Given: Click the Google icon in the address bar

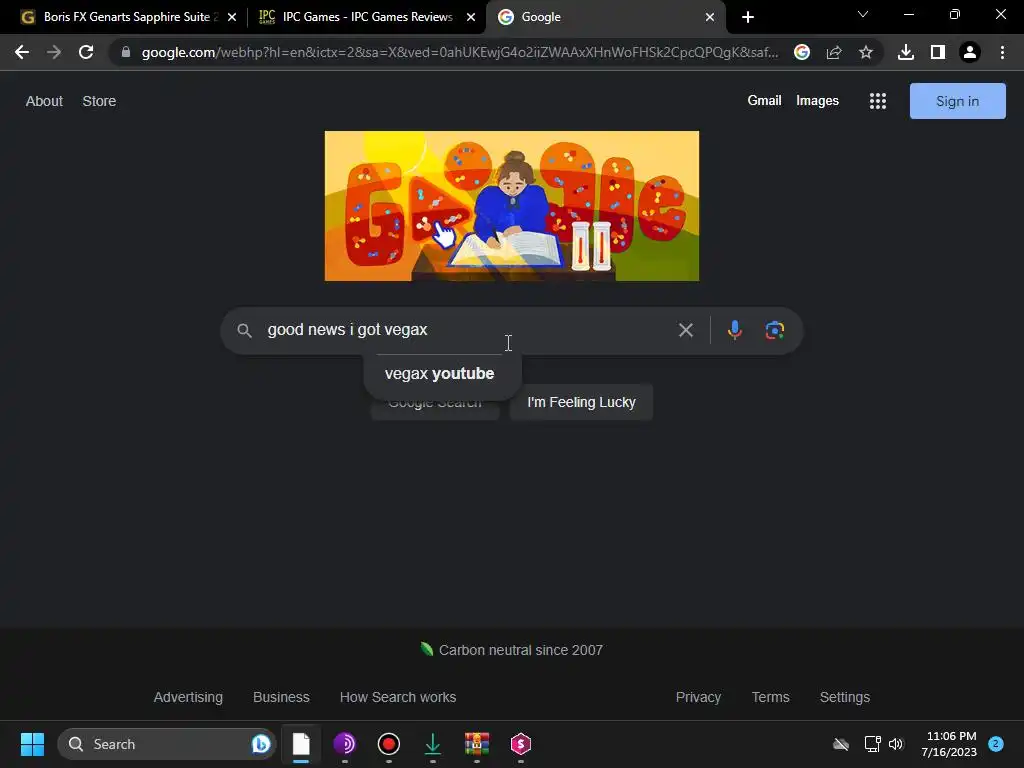Looking at the screenshot, I should point(802,52).
